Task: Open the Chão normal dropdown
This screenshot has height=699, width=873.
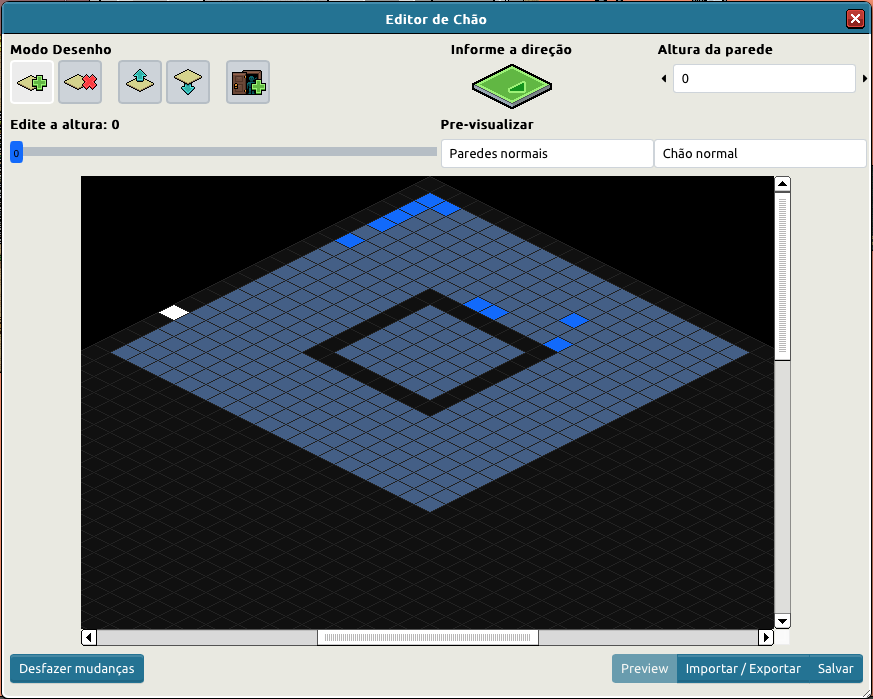Action: tap(760, 153)
